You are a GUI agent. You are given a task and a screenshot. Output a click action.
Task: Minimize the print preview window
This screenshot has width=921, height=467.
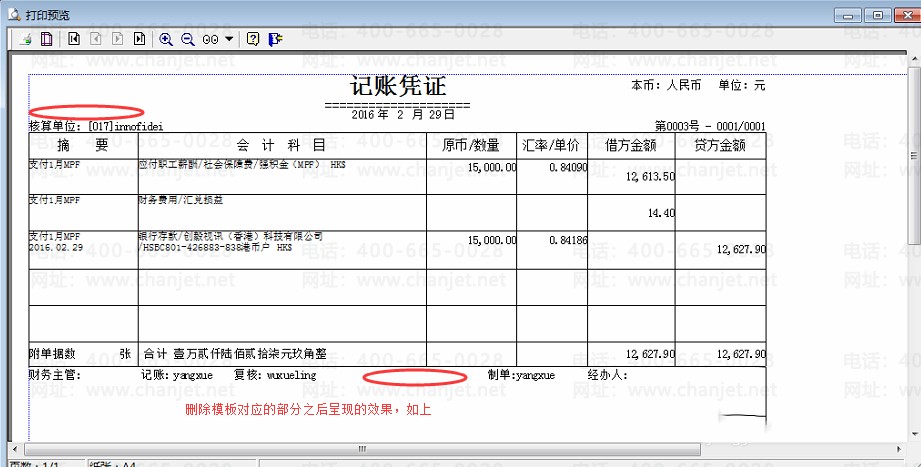pyautogui.click(x=848, y=15)
